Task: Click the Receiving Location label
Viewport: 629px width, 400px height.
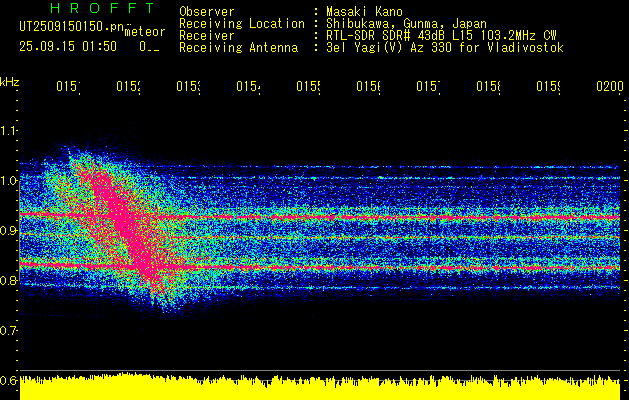Action: point(242,24)
